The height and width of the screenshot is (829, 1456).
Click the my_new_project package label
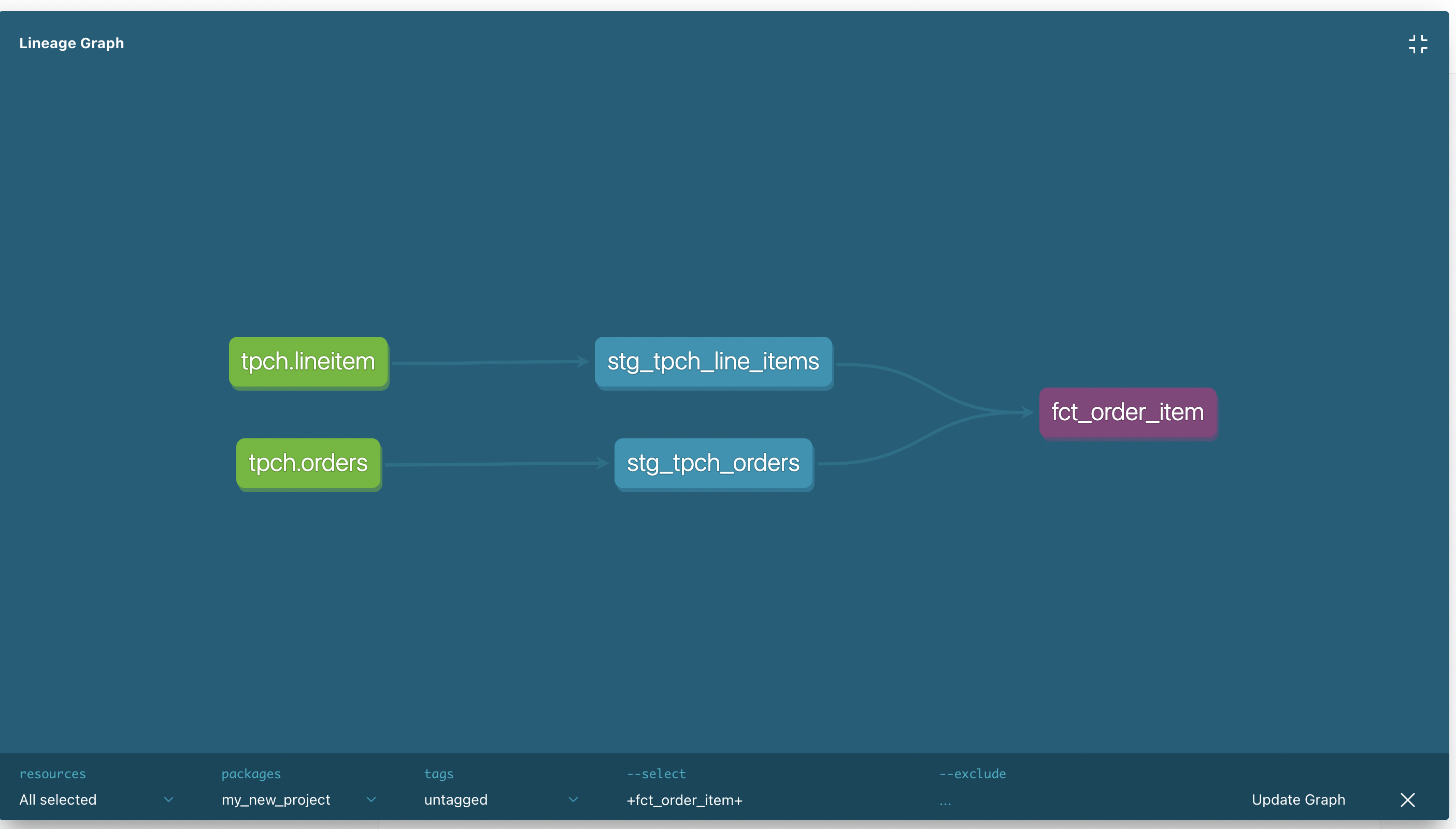click(276, 799)
